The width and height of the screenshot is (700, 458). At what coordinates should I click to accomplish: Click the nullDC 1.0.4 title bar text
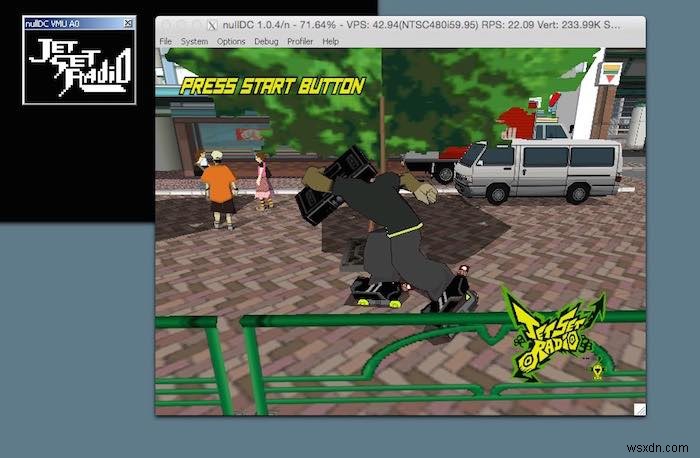[x=421, y=25]
